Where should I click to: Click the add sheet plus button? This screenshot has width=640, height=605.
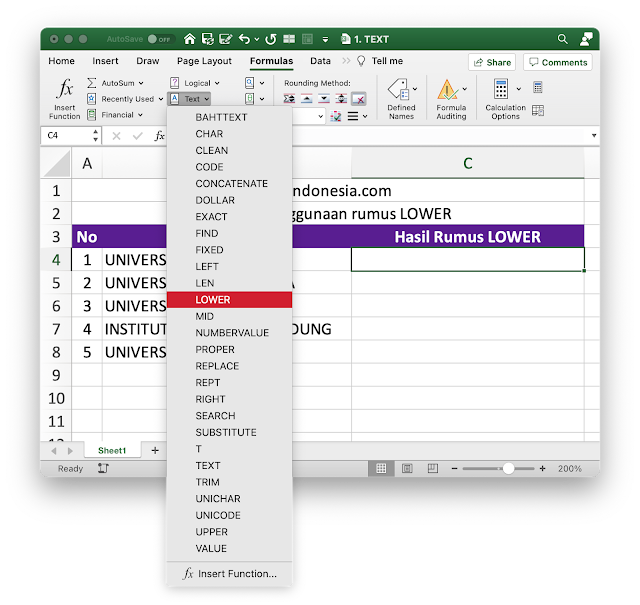(x=155, y=450)
